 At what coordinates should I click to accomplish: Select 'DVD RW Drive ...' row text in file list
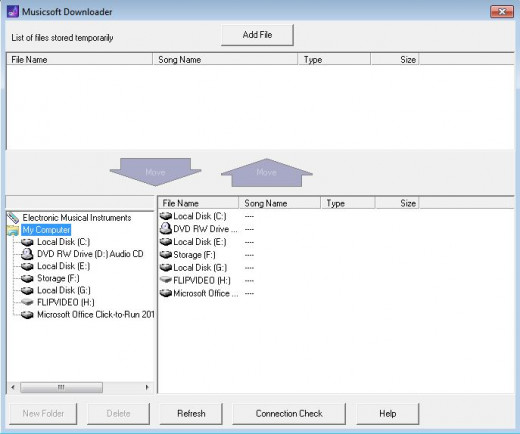[x=205, y=229]
